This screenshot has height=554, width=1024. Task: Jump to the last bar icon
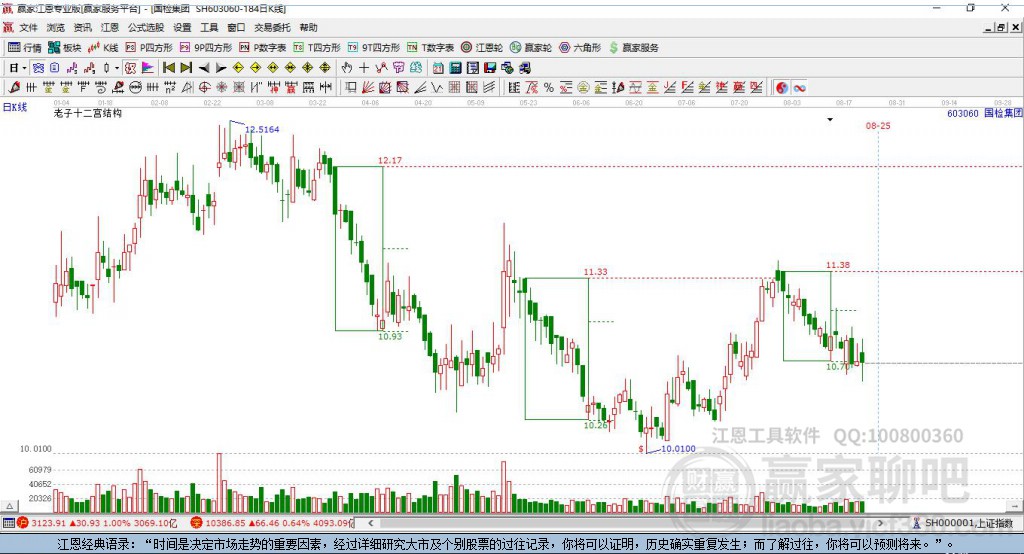point(186,68)
